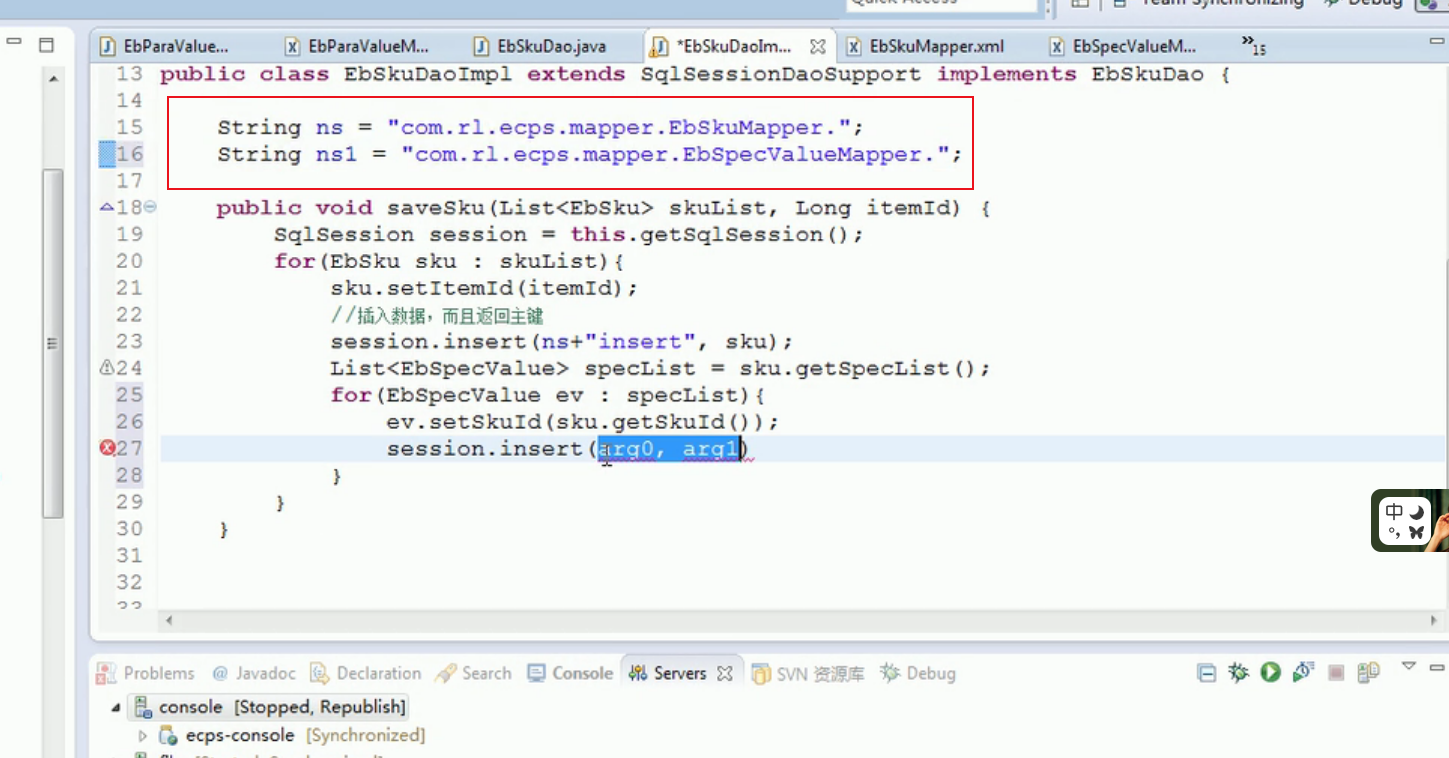Switch to the EbParaValueM... XML tab
This screenshot has height=758, width=1449.
click(x=357, y=46)
